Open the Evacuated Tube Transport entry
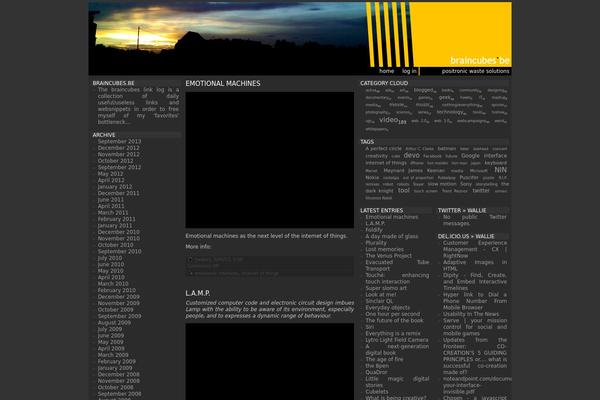Image resolution: width=600 pixels, height=400 pixels. point(397,266)
